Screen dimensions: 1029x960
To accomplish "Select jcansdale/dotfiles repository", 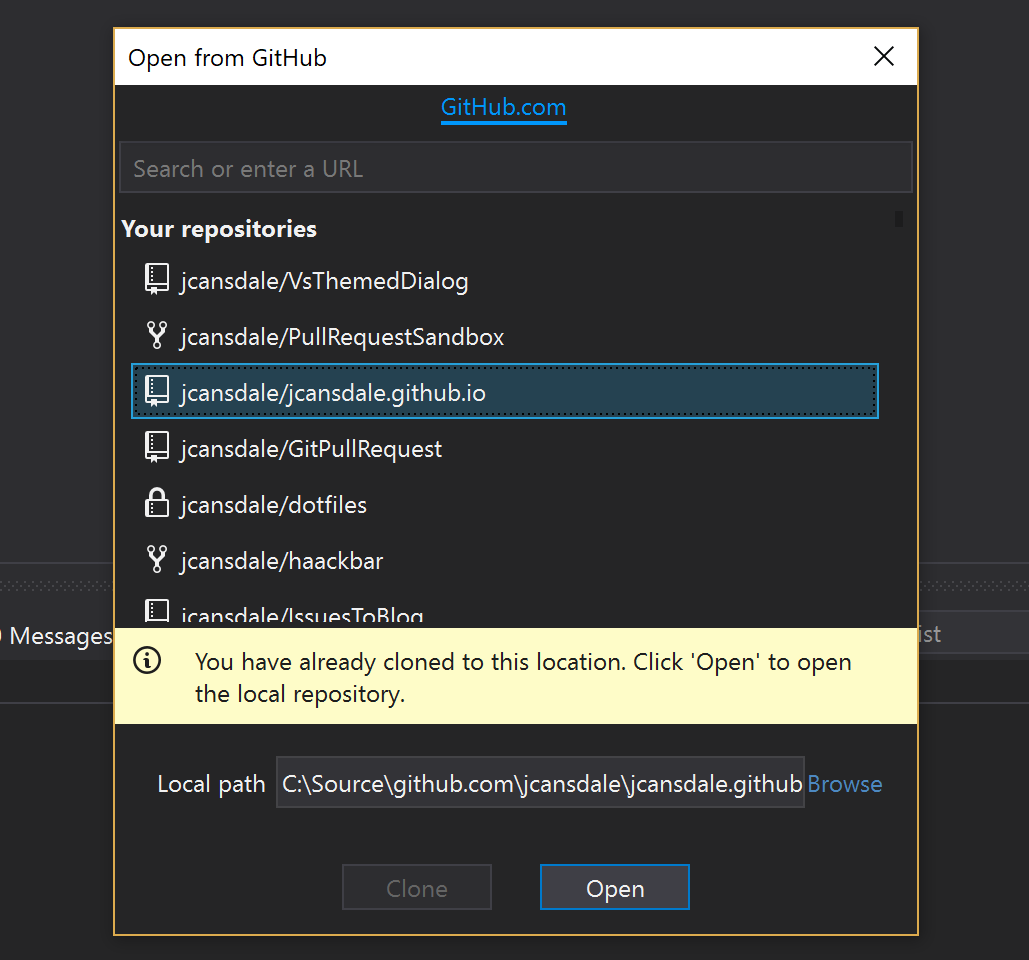I will click(505, 503).
